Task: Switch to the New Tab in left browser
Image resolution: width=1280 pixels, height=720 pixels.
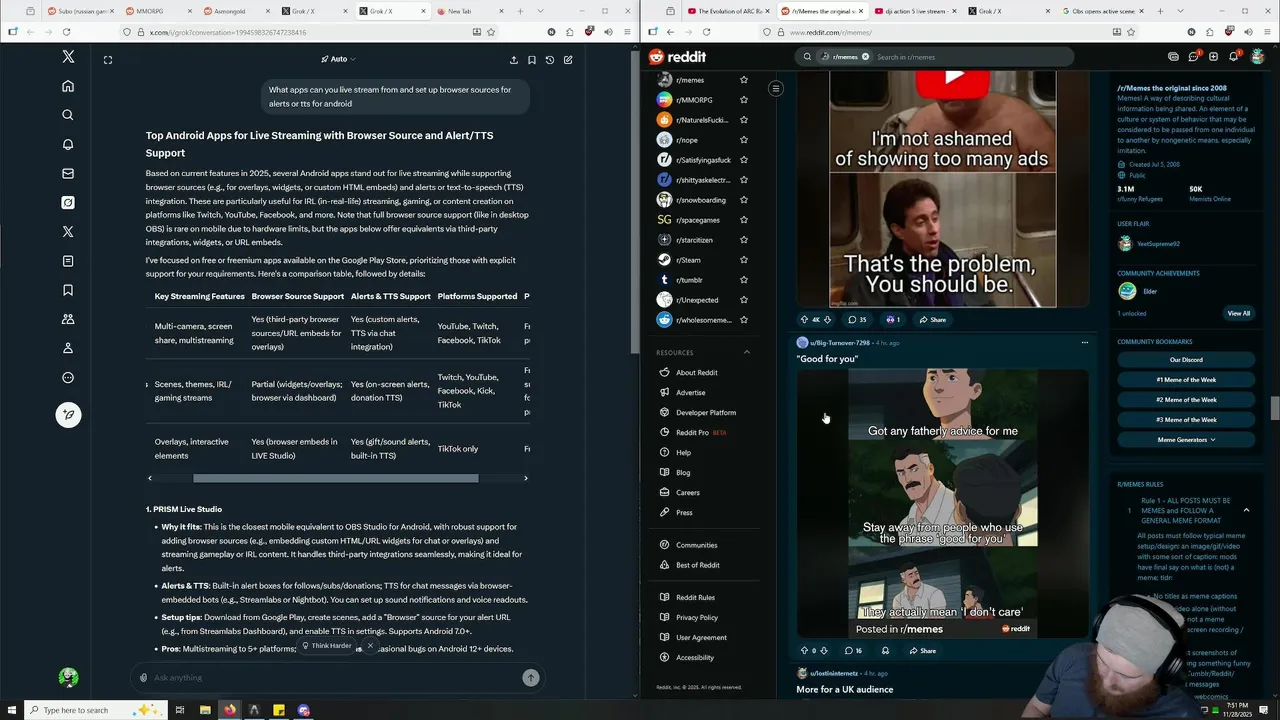Action: [x=470, y=11]
